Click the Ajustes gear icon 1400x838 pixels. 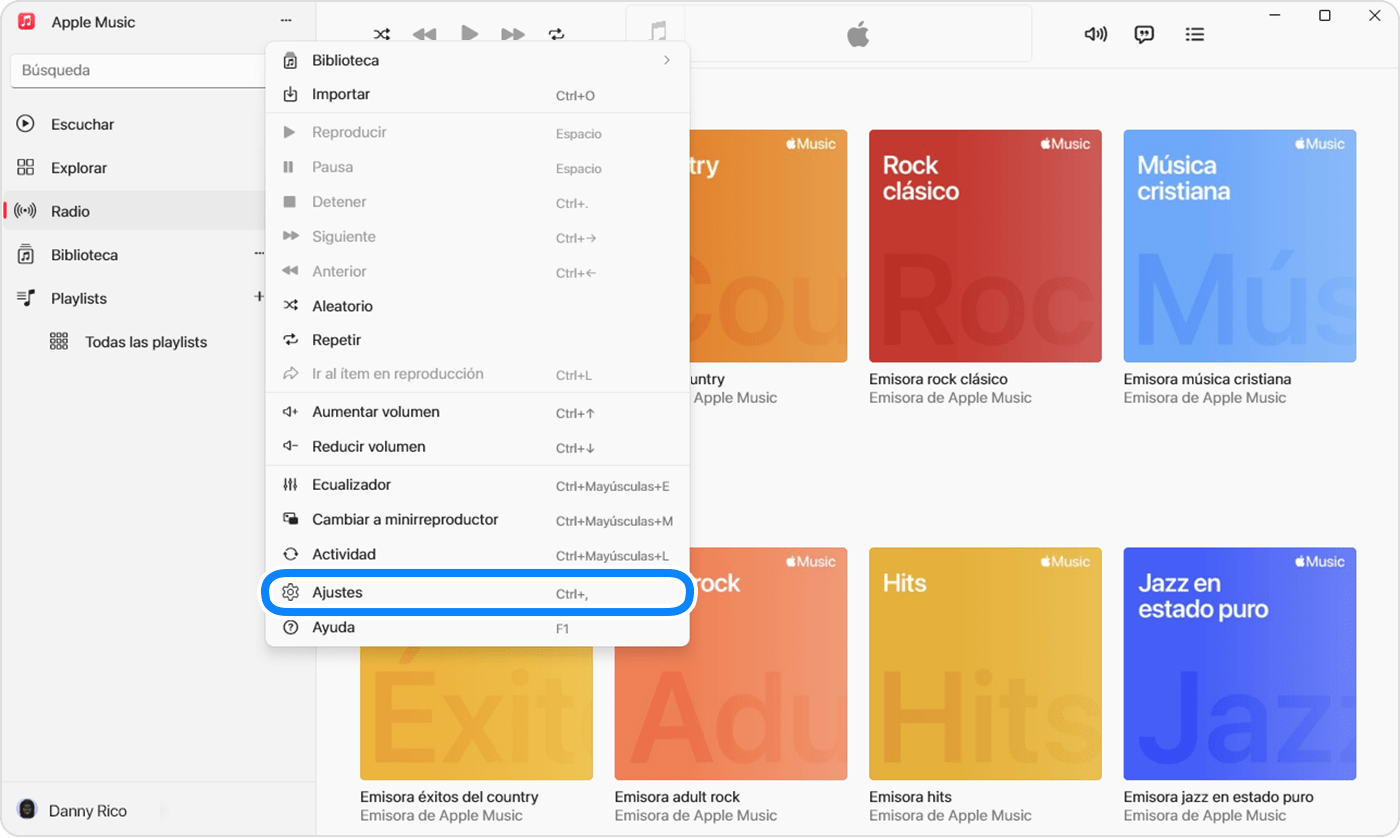tap(291, 593)
